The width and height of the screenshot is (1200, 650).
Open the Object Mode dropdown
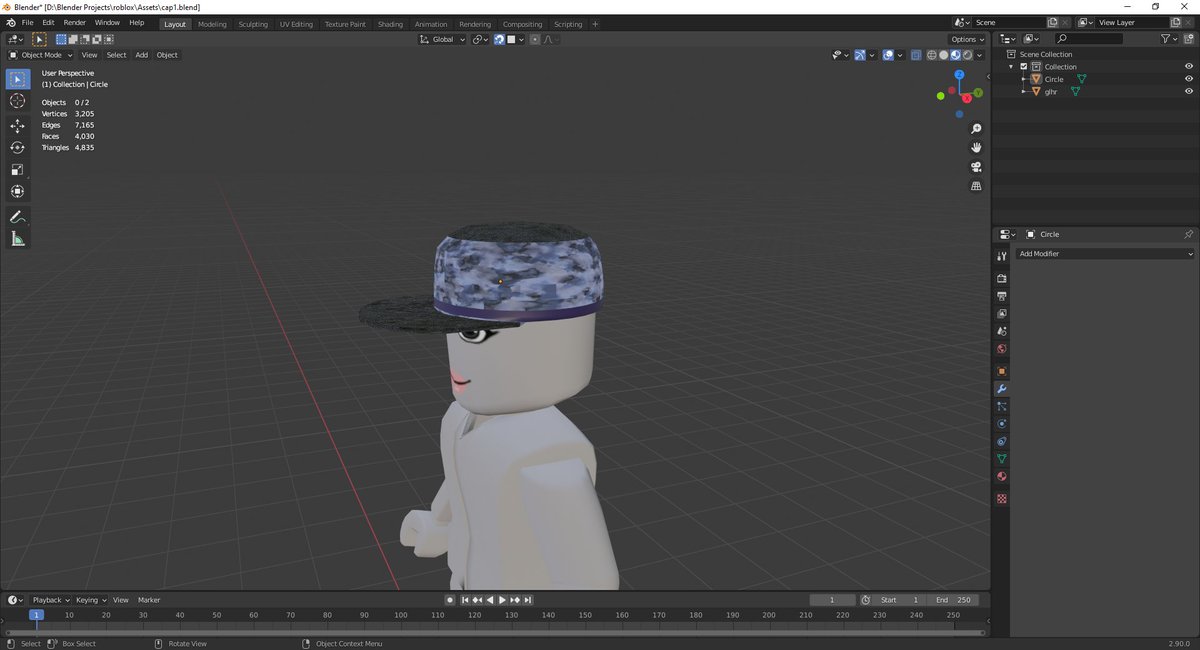coord(40,55)
